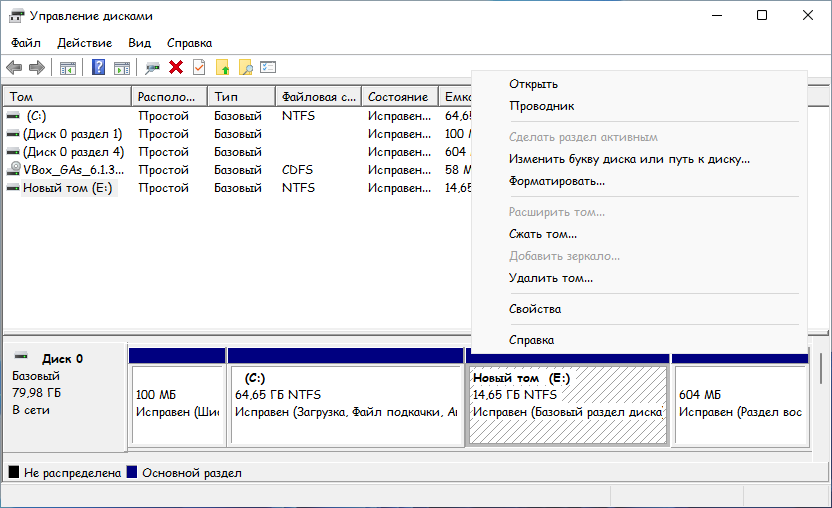The width and height of the screenshot is (832, 508).
Task: Click the Back arrow toolbar icon
Action: [x=14, y=67]
